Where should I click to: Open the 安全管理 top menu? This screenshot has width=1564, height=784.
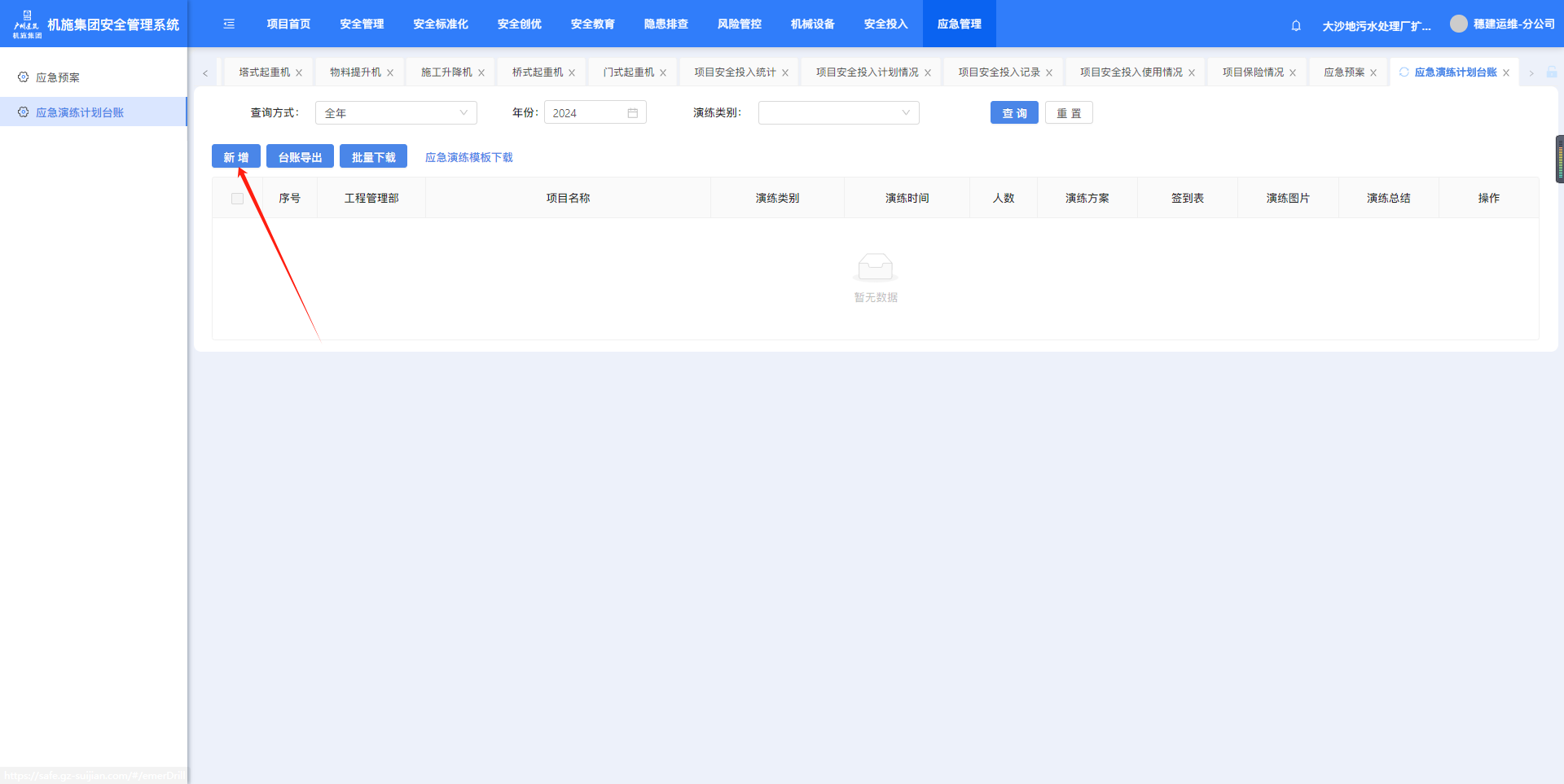pos(362,24)
